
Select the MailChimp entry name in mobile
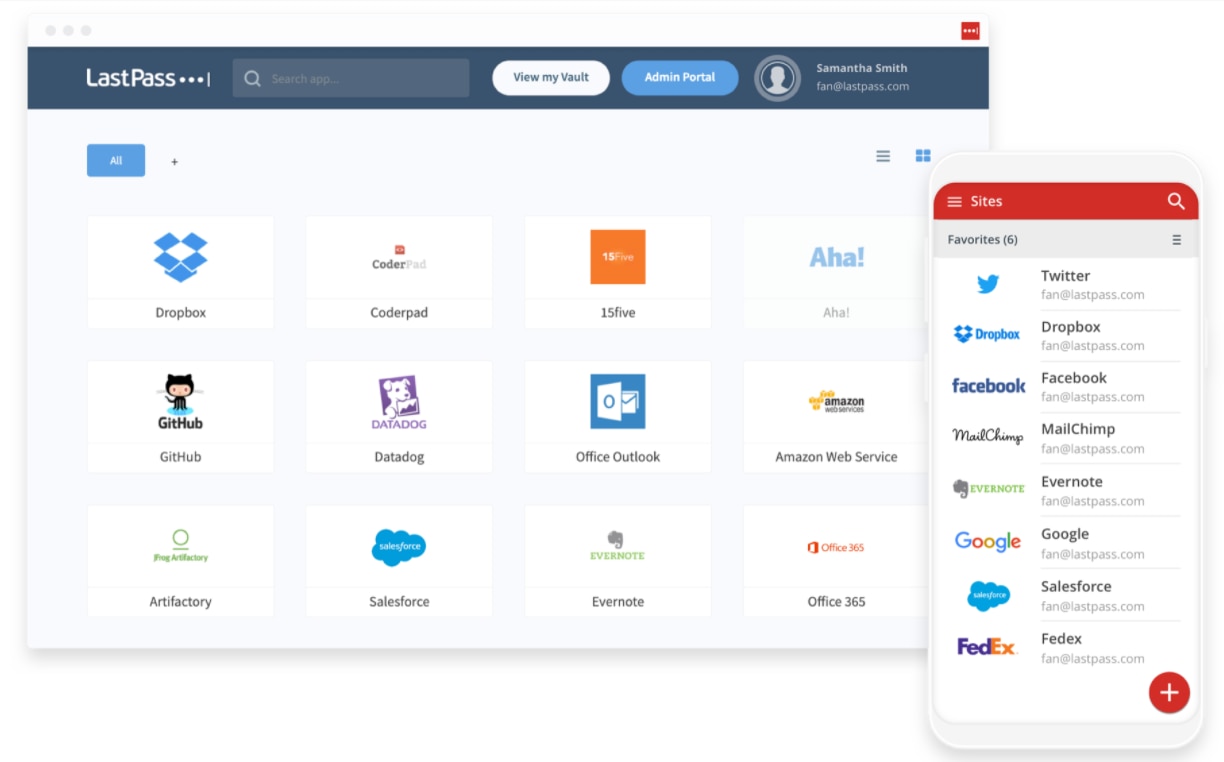[x=1078, y=429]
